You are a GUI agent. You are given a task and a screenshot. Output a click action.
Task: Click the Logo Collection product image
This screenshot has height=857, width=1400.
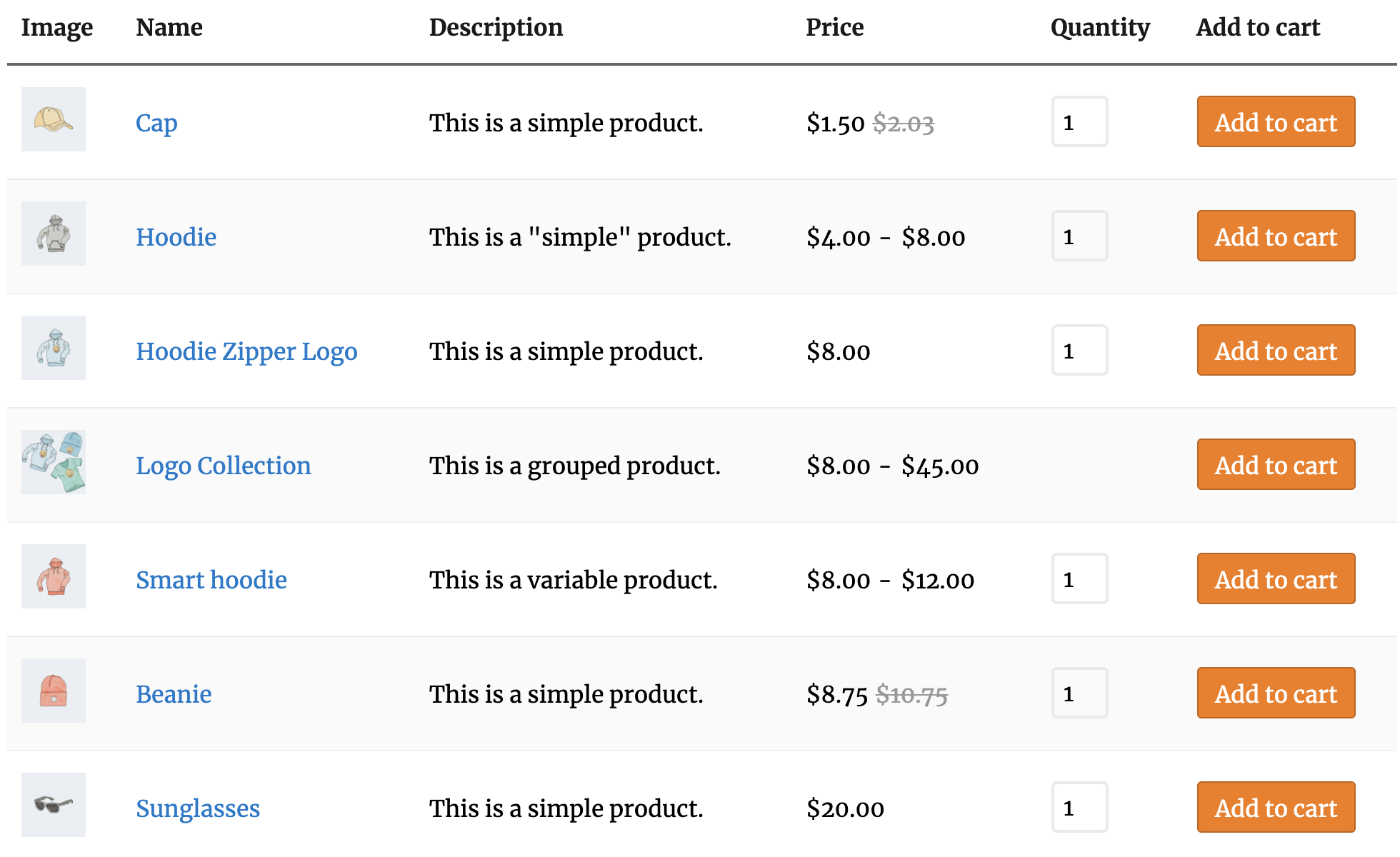click(x=54, y=462)
